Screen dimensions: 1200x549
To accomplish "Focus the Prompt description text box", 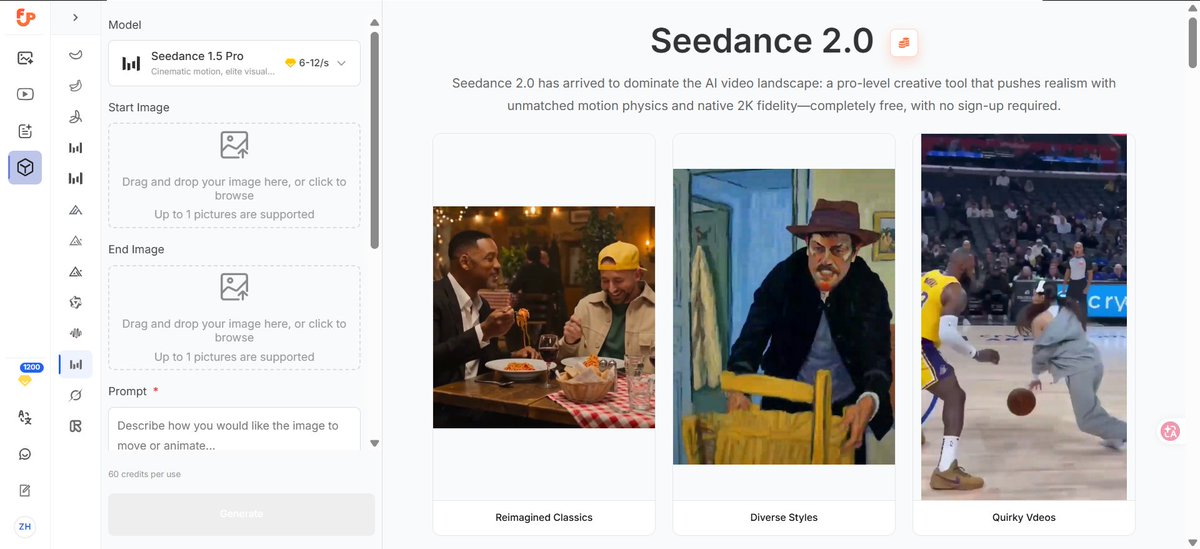I will pyautogui.click(x=234, y=430).
